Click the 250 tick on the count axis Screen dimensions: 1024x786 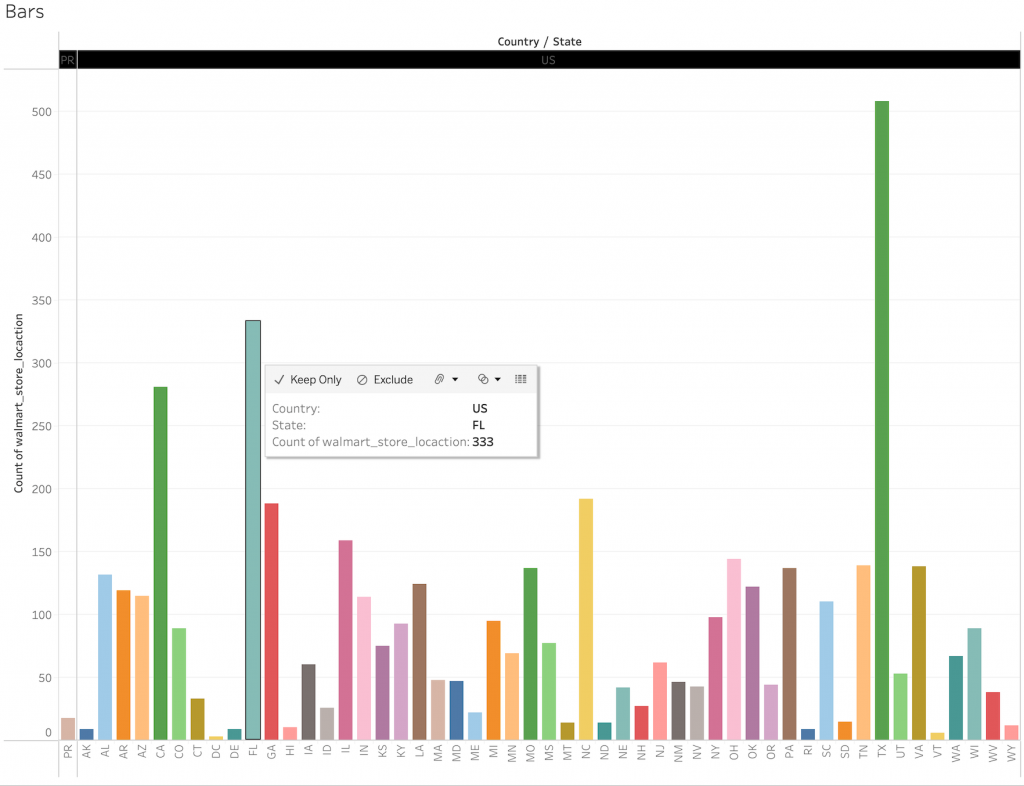tap(41, 426)
